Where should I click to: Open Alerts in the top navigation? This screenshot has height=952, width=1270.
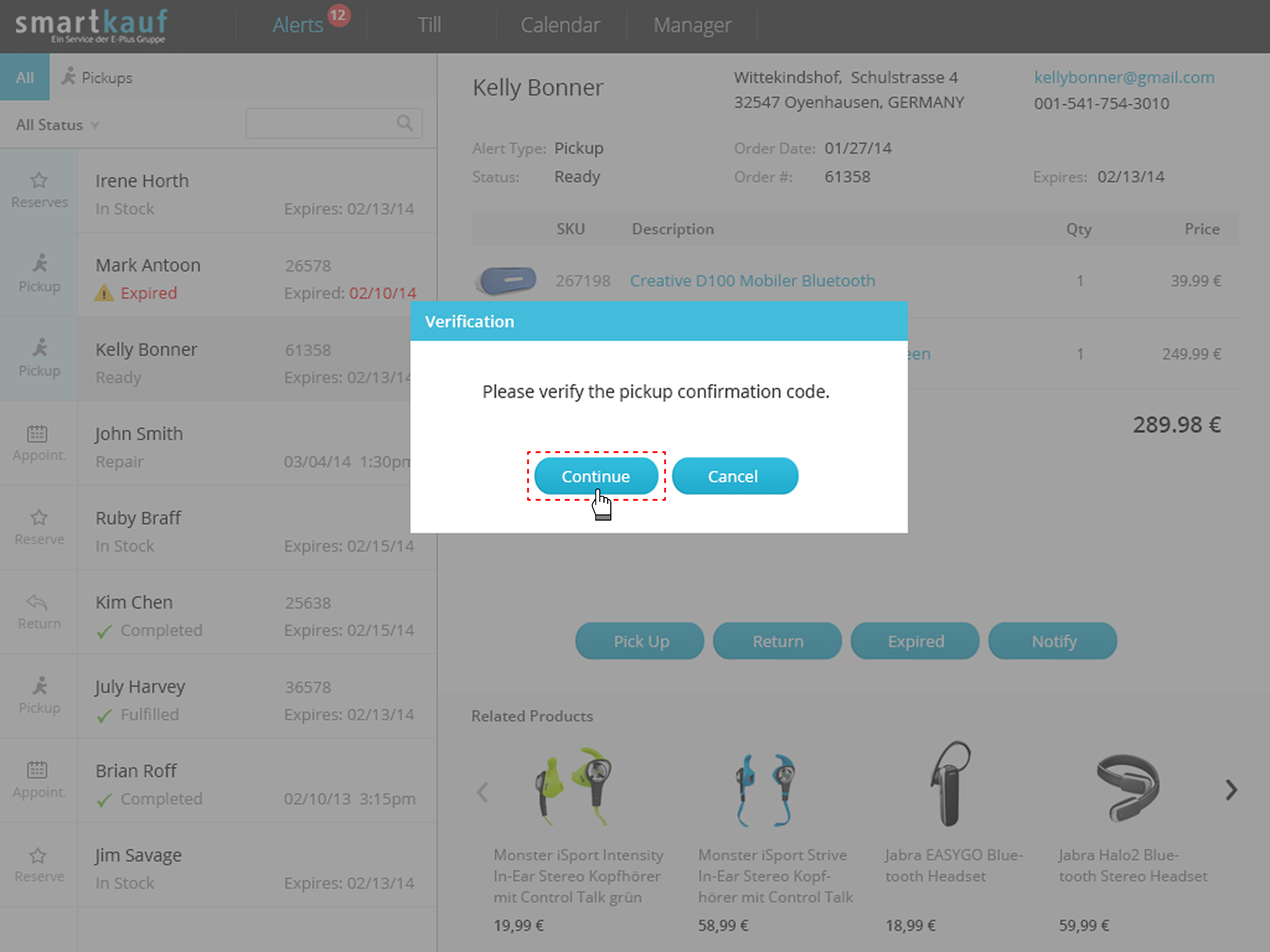click(298, 25)
